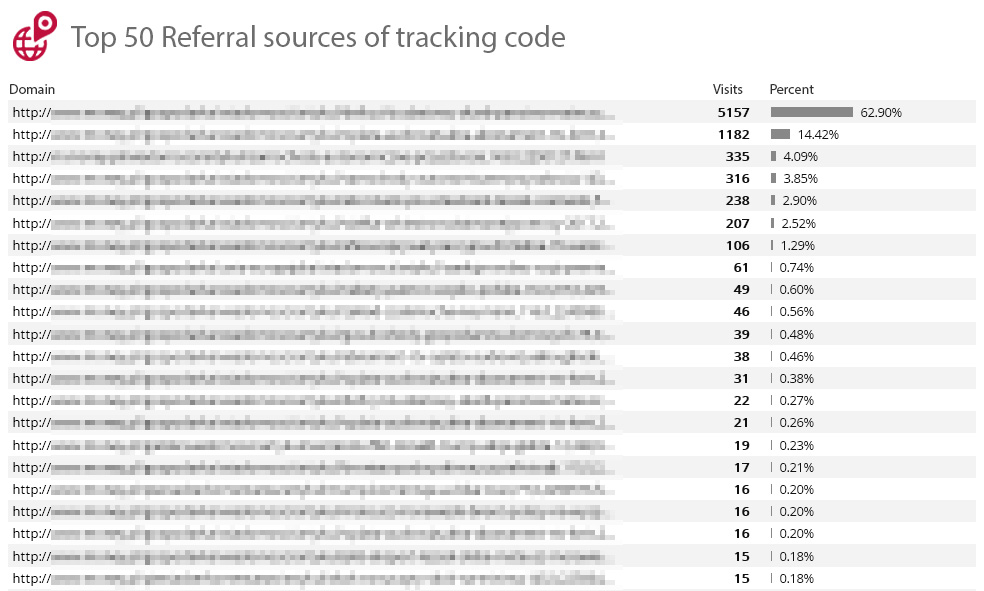Open the referral URL with 238 visits
This screenshot has width=984, height=591.
tap(311, 201)
